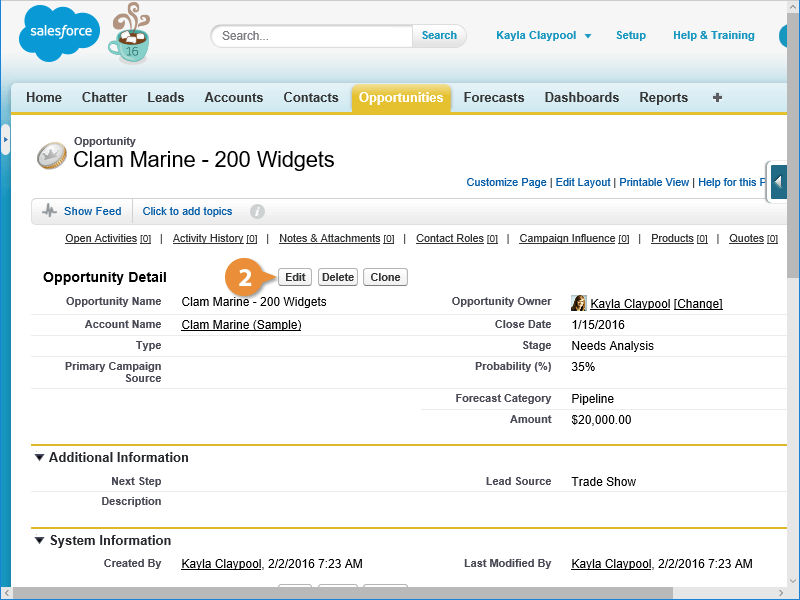Click to add topics link
The height and width of the screenshot is (600, 800).
(x=187, y=211)
